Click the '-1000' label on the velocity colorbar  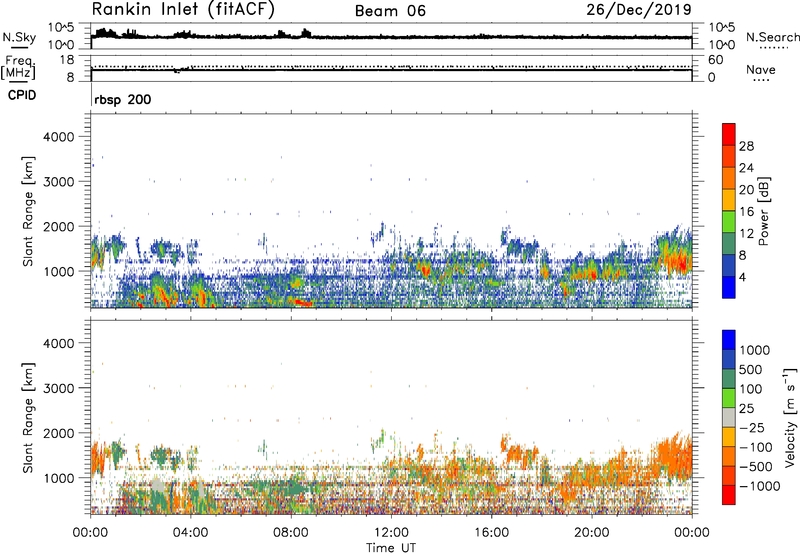tap(759, 486)
